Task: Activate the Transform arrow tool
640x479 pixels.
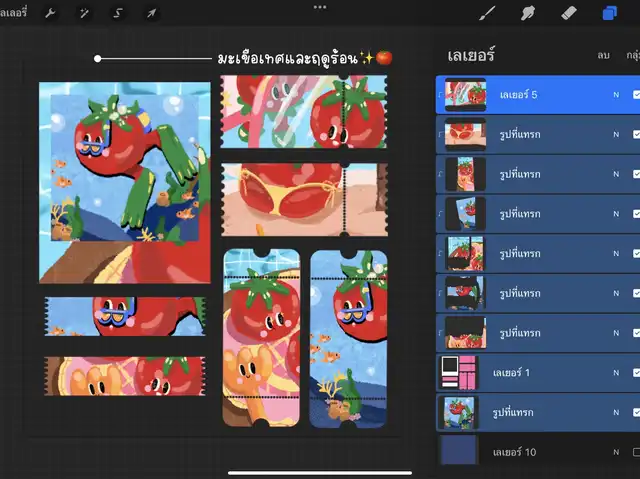Action: pyautogui.click(x=152, y=13)
